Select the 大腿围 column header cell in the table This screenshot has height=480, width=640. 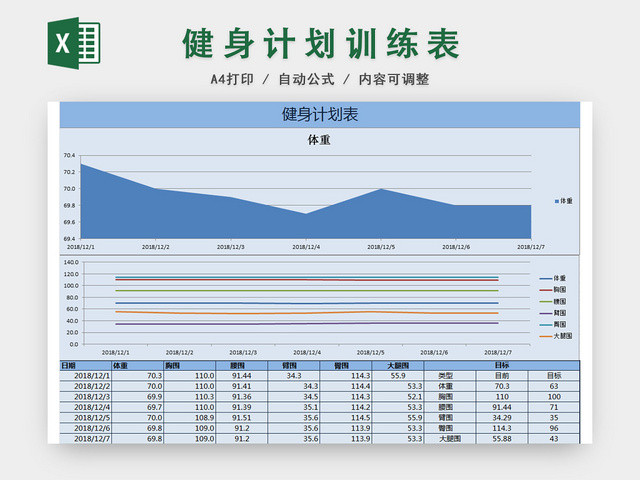pos(398,365)
